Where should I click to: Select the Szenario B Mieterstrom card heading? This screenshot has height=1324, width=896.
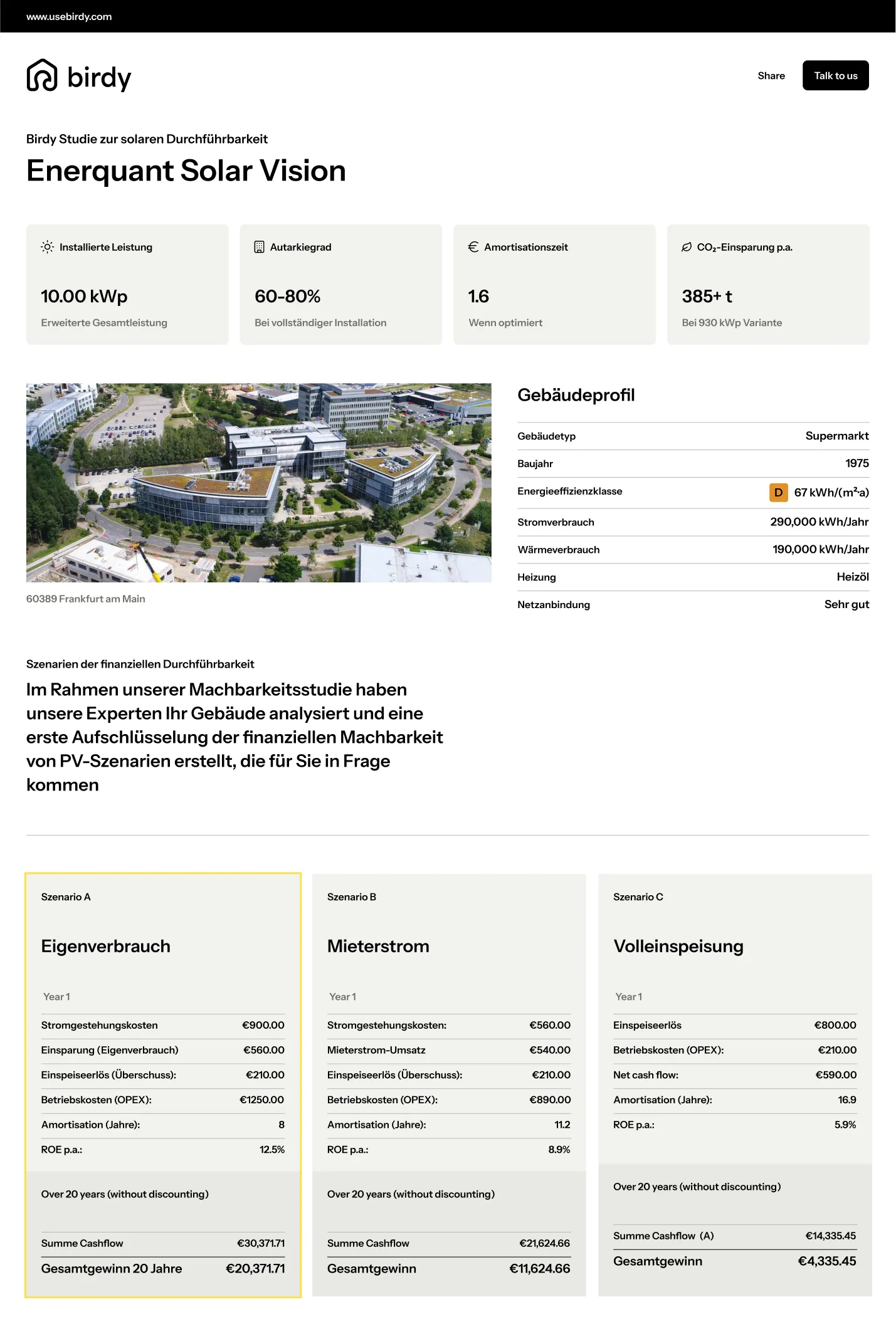378,946
